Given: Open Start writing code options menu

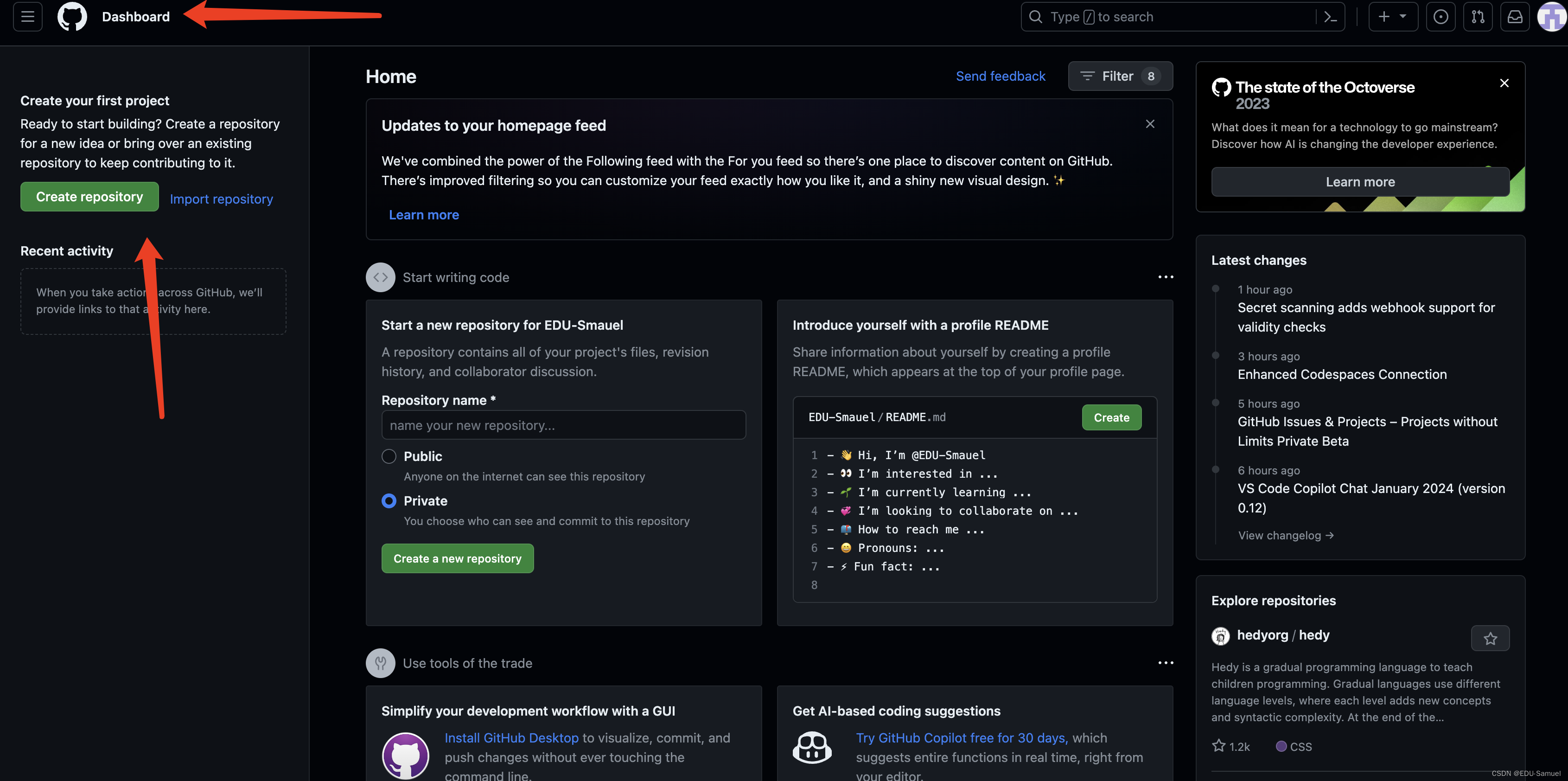Looking at the screenshot, I should 1165,277.
